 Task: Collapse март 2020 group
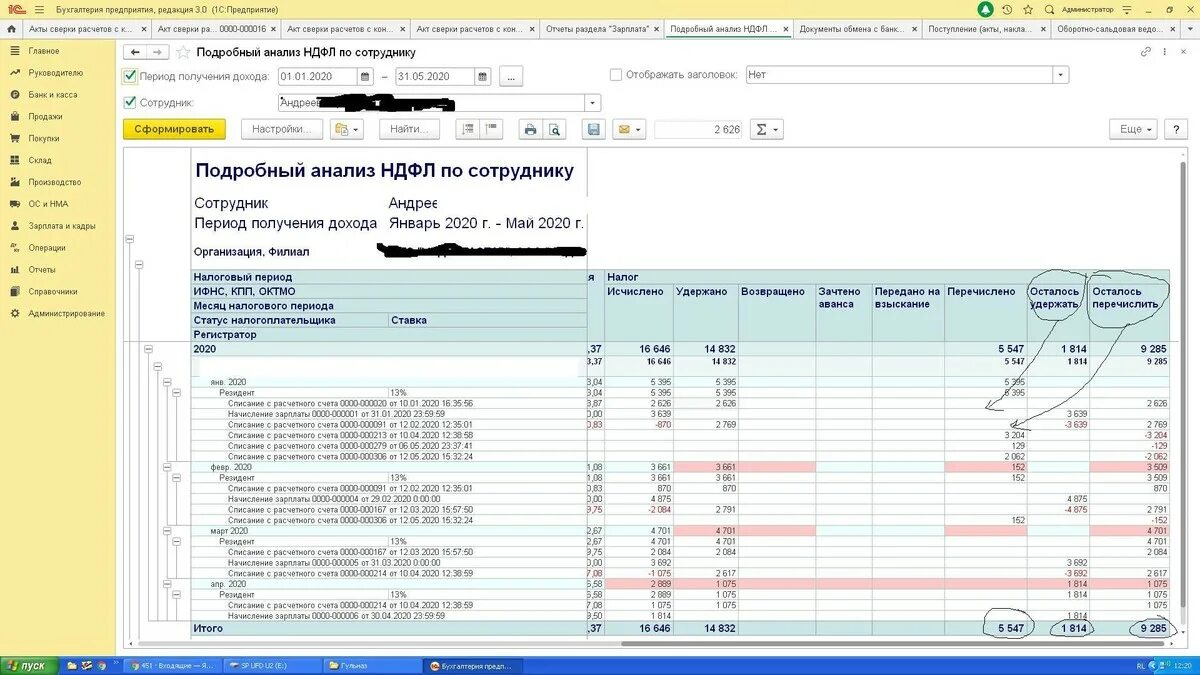[167, 530]
